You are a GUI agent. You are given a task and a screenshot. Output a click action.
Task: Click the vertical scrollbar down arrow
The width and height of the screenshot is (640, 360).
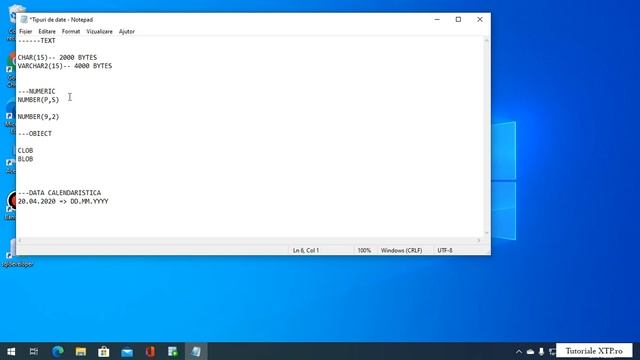(x=486, y=233)
